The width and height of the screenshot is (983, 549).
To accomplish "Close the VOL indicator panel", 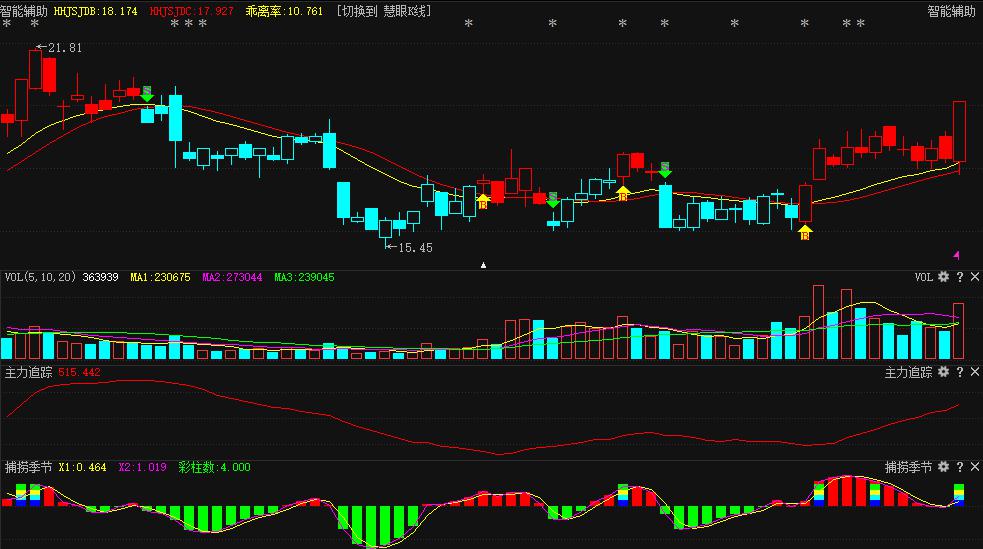I will pyautogui.click(x=975, y=276).
